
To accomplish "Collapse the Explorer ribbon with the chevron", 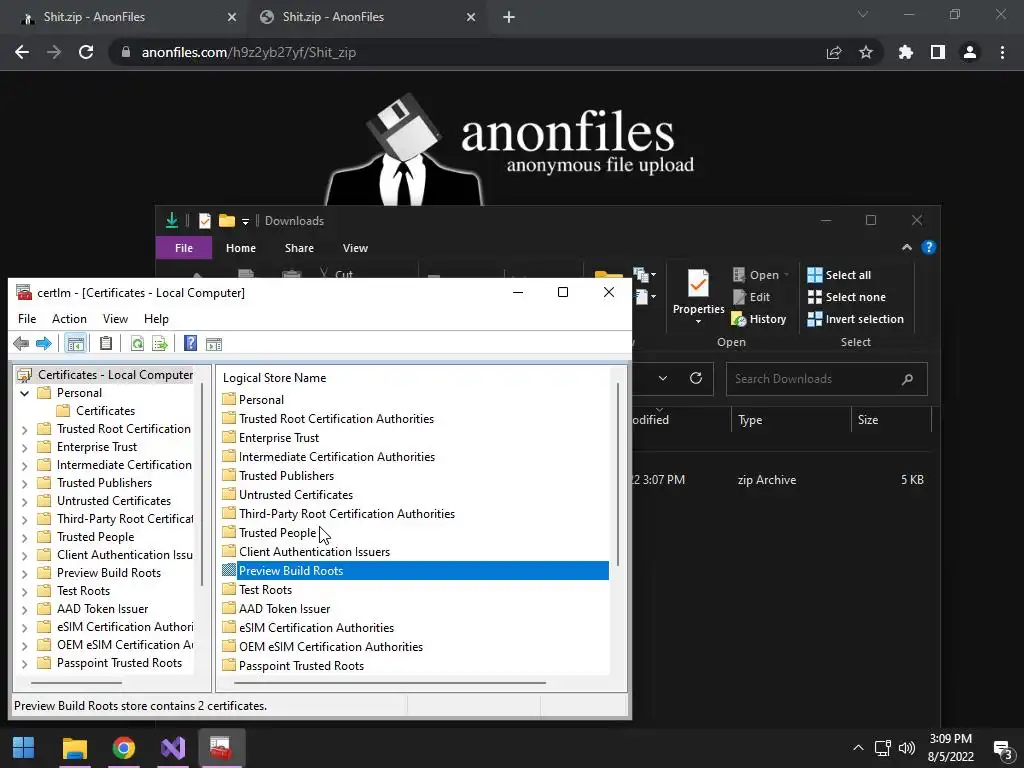I will pos(906,247).
